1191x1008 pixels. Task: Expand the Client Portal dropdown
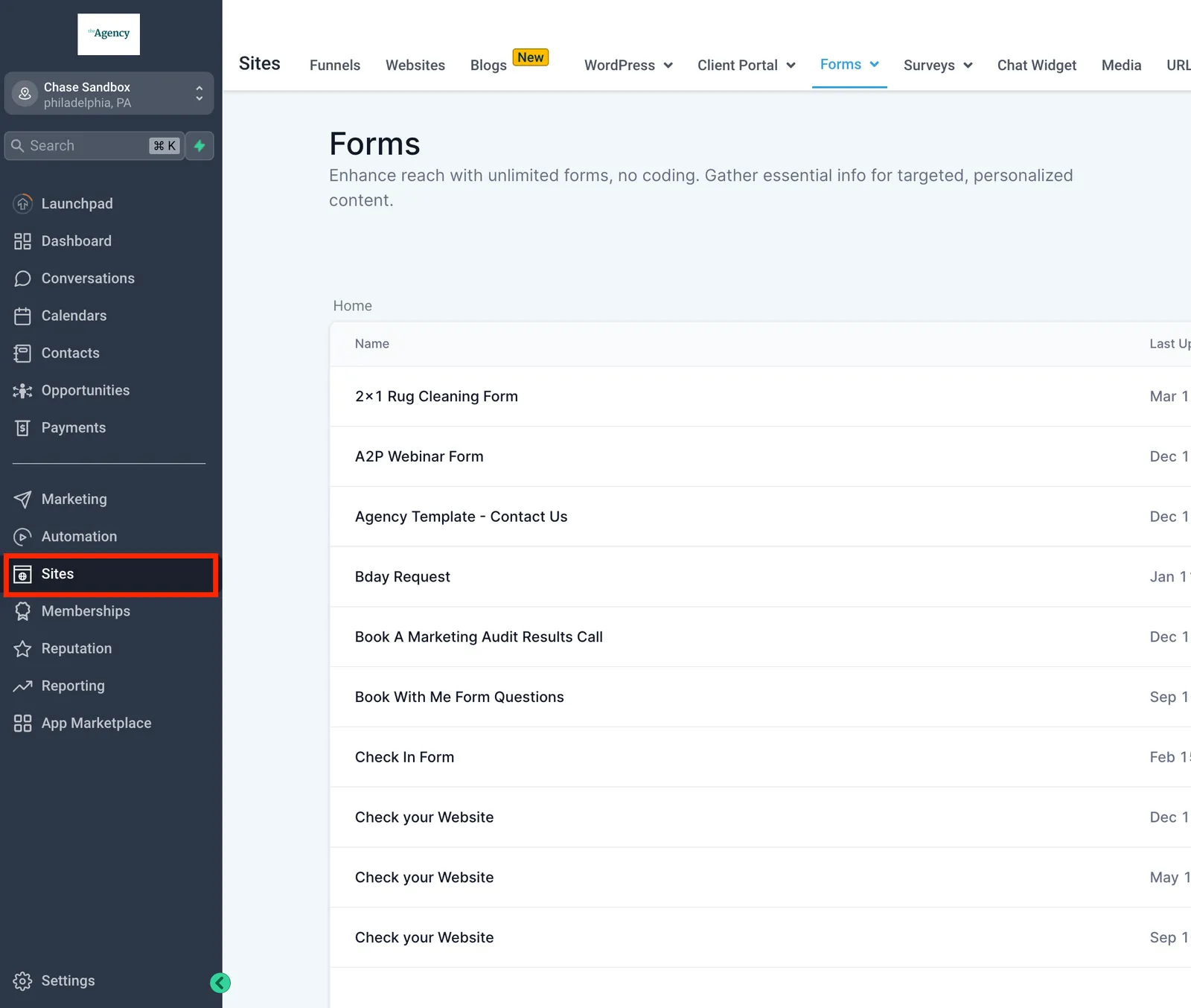[746, 66]
